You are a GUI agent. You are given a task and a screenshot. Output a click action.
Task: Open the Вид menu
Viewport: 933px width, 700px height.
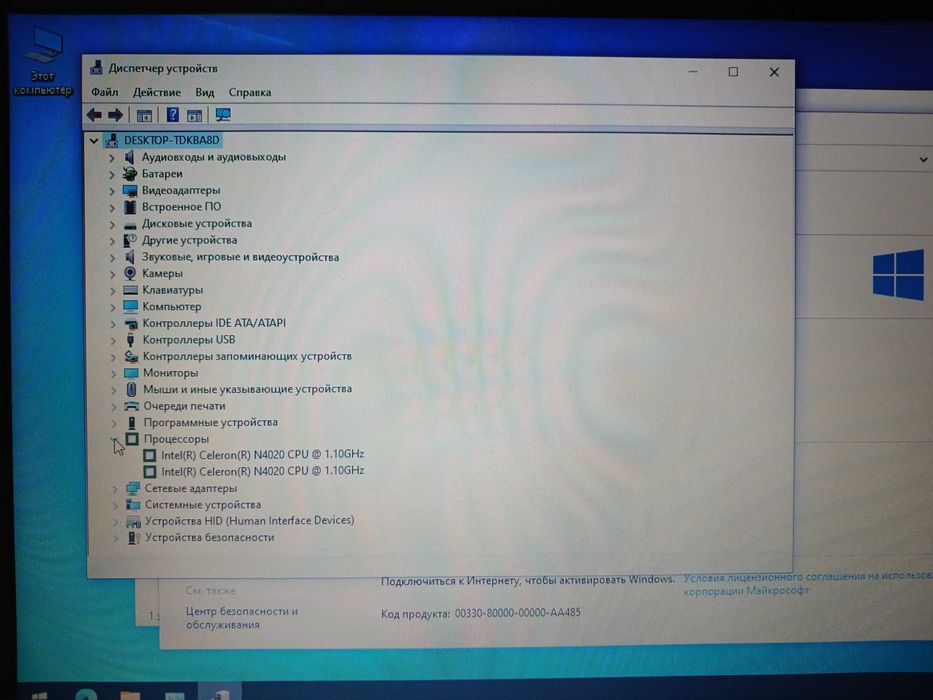pos(205,92)
